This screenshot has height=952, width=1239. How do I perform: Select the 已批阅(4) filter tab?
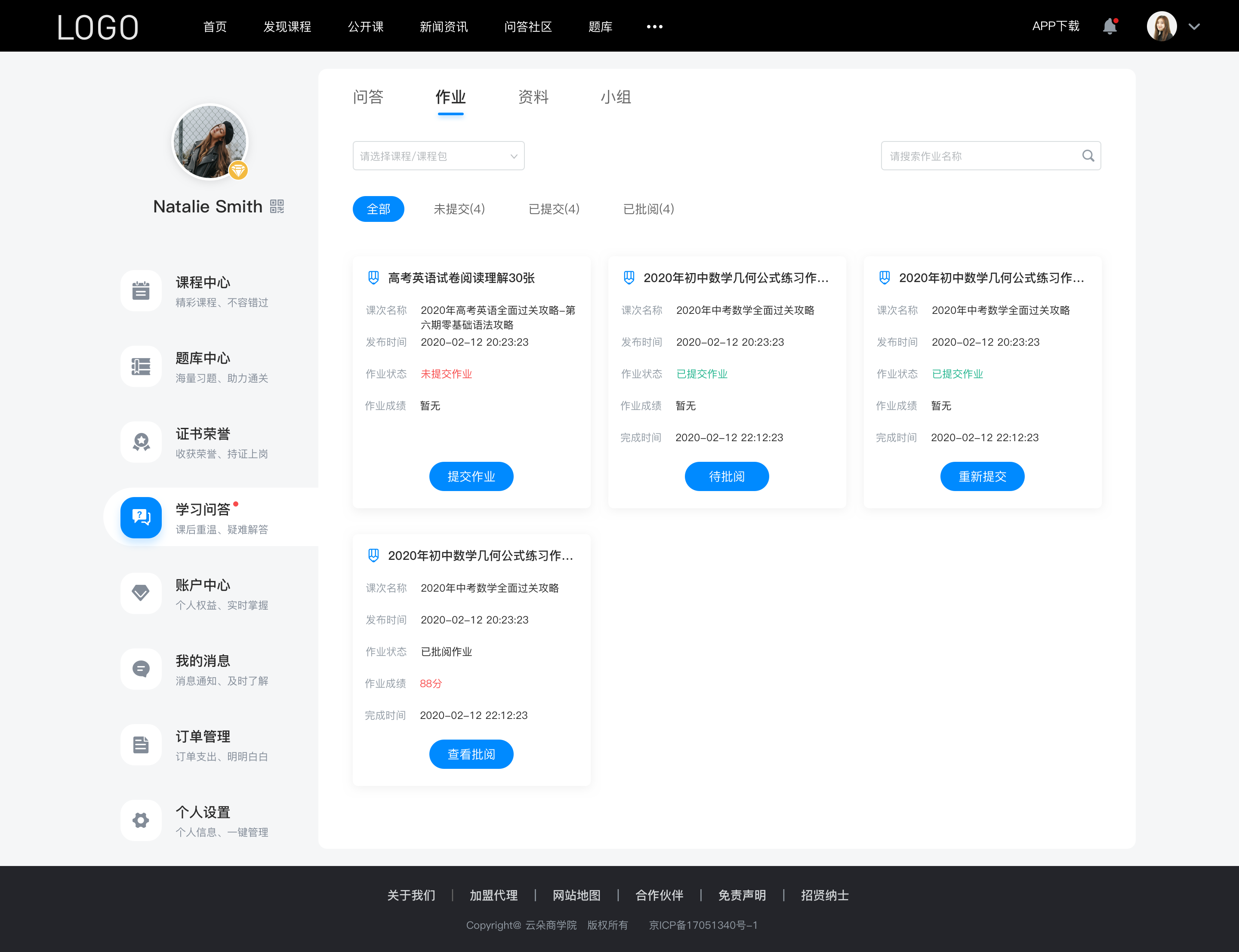coord(647,209)
